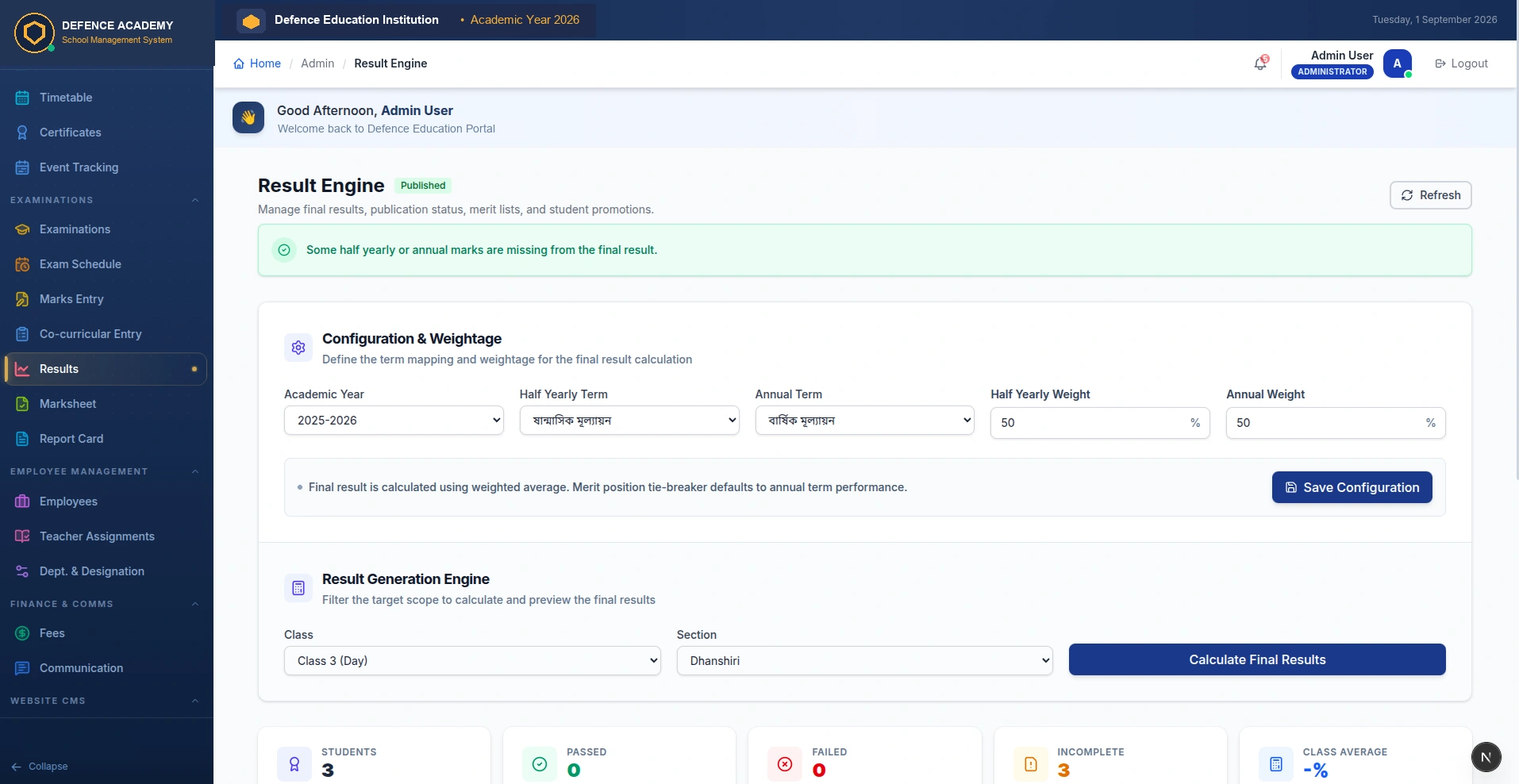Click the Incomplete count warning icon
The width and height of the screenshot is (1519, 784).
pyautogui.click(x=1030, y=764)
